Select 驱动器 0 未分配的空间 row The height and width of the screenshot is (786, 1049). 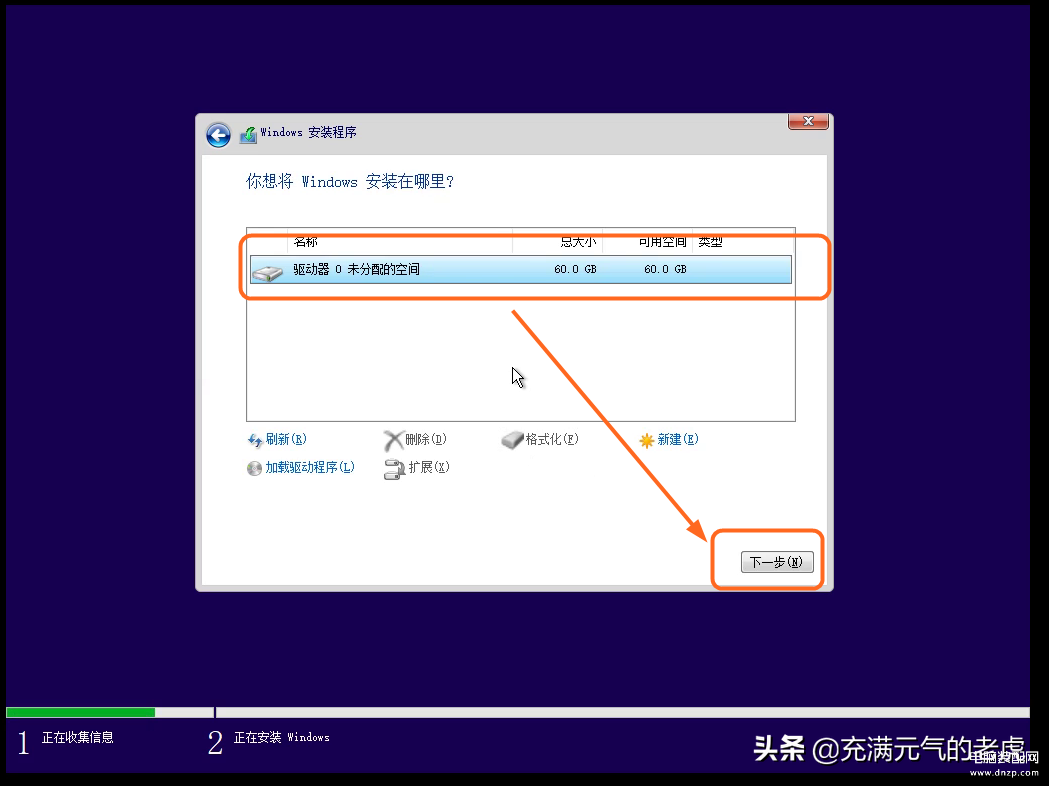(520, 270)
